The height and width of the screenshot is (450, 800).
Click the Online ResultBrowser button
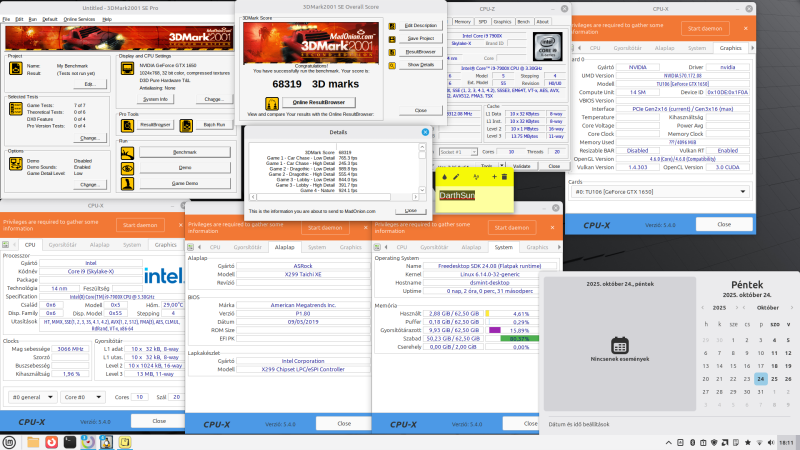[x=319, y=103]
